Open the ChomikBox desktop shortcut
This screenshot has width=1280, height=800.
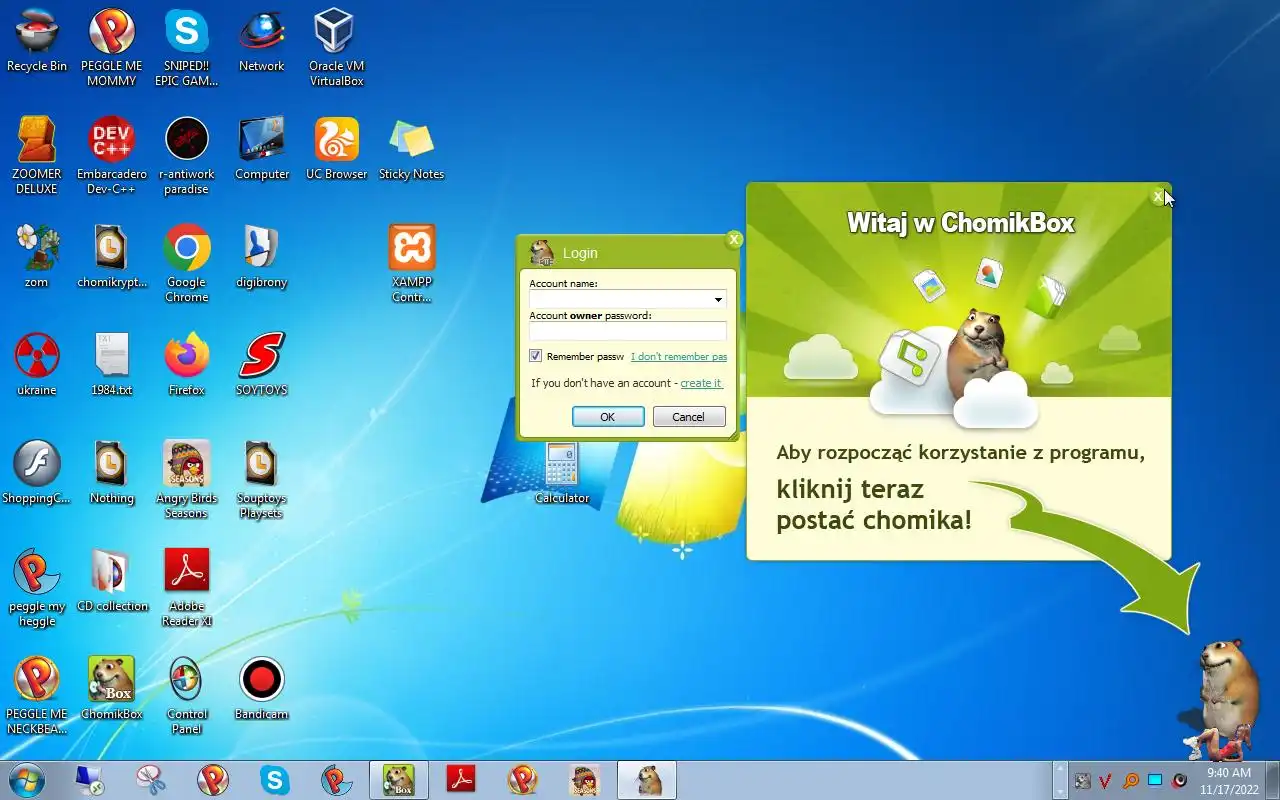[112, 688]
